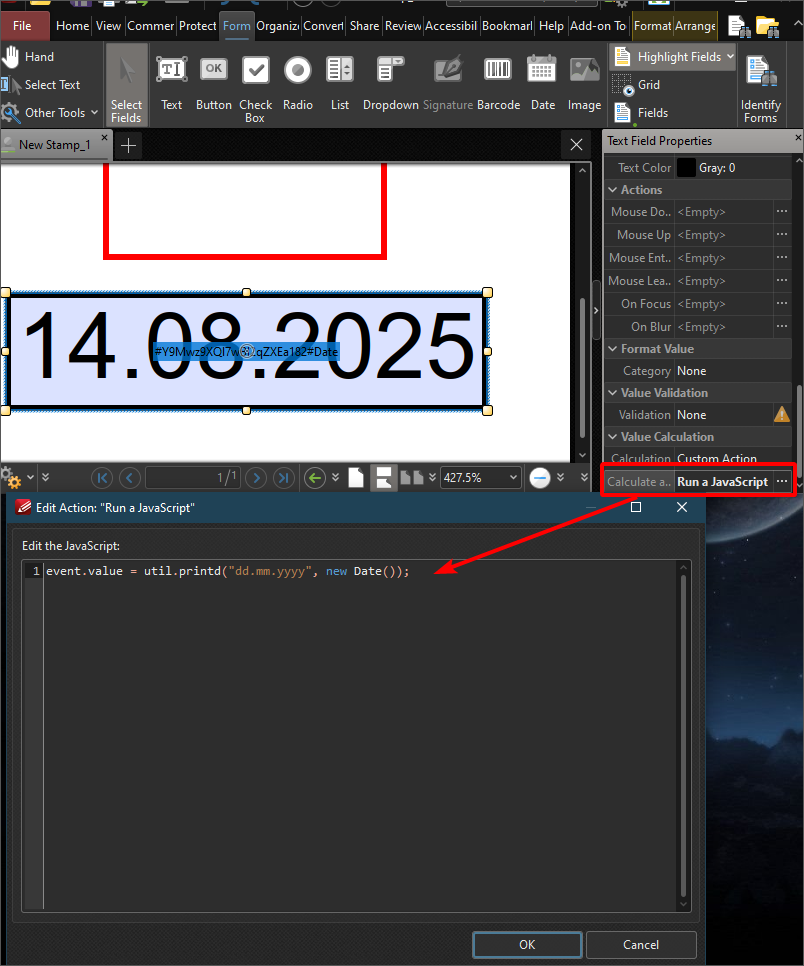Select the Radio button form tool

click(297, 82)
